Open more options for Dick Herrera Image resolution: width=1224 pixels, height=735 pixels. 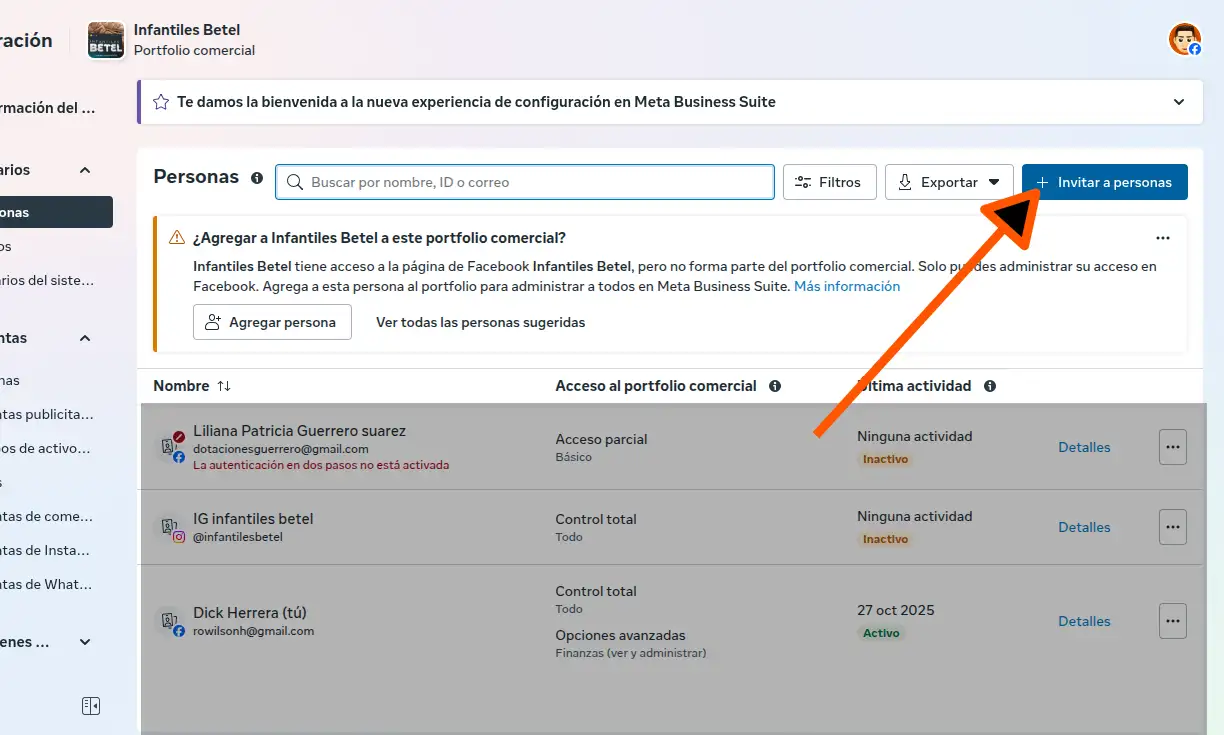pos(1172,621)
